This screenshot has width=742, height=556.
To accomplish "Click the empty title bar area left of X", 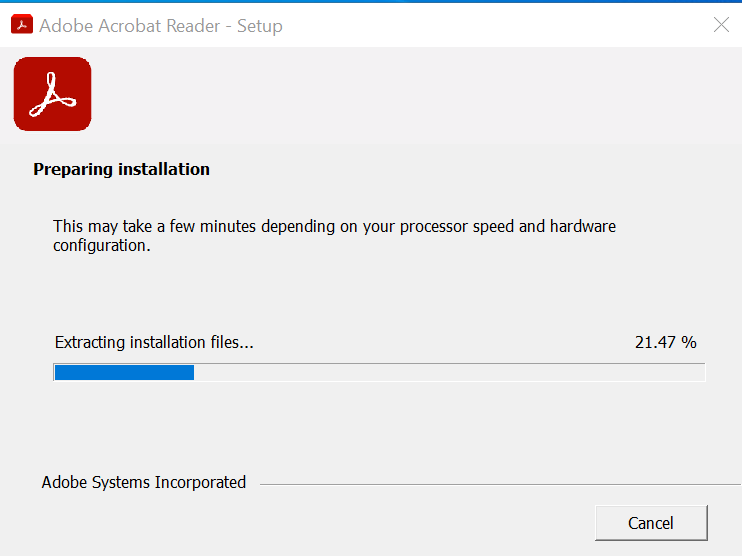I will click(x=500, y=25).
